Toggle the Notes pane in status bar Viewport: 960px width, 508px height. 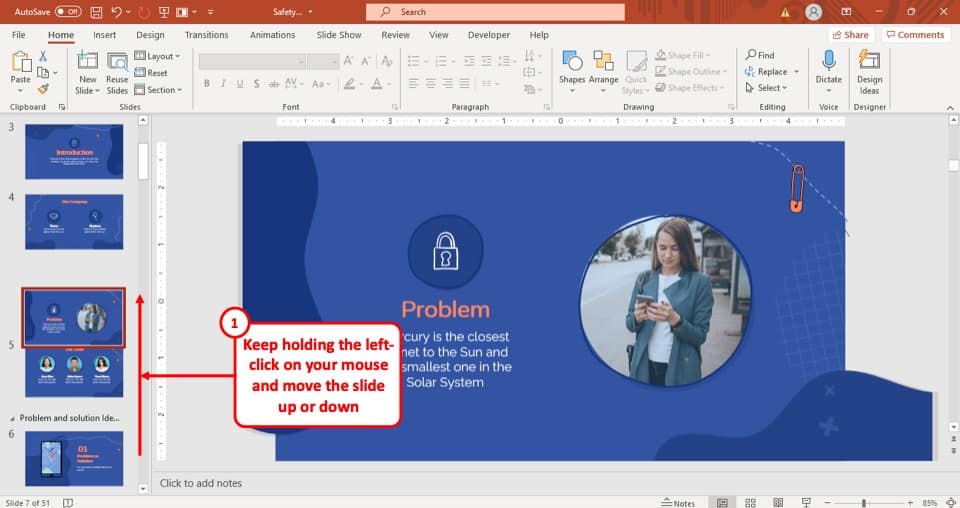pyautogui.click(x=679, y=502)
